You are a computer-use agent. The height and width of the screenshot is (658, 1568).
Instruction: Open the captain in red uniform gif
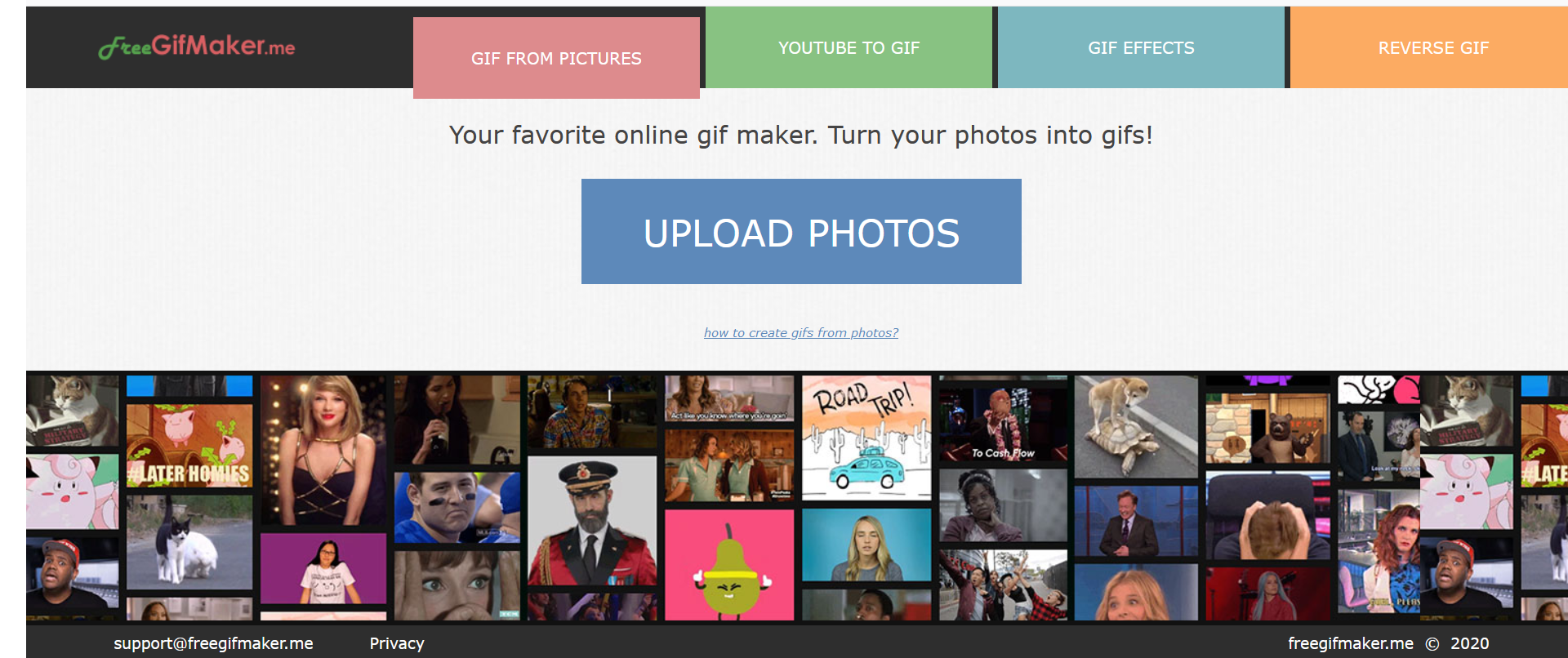click(x=592, y=521)
